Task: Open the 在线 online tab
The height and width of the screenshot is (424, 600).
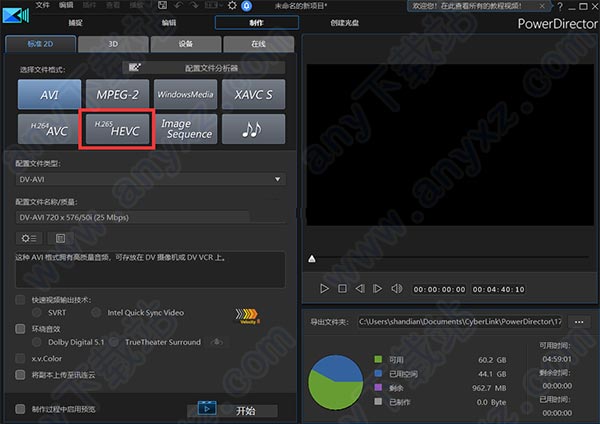Action: point(258,44)
